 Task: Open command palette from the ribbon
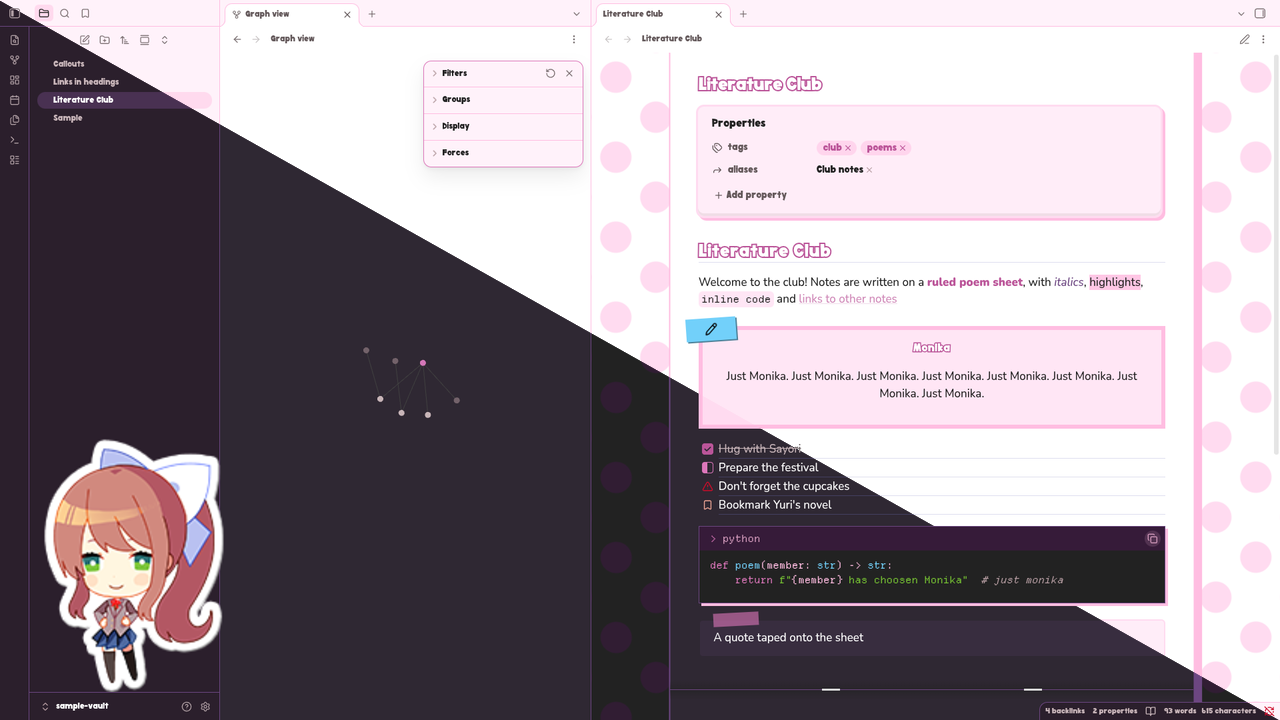click(x=14, y=140)
